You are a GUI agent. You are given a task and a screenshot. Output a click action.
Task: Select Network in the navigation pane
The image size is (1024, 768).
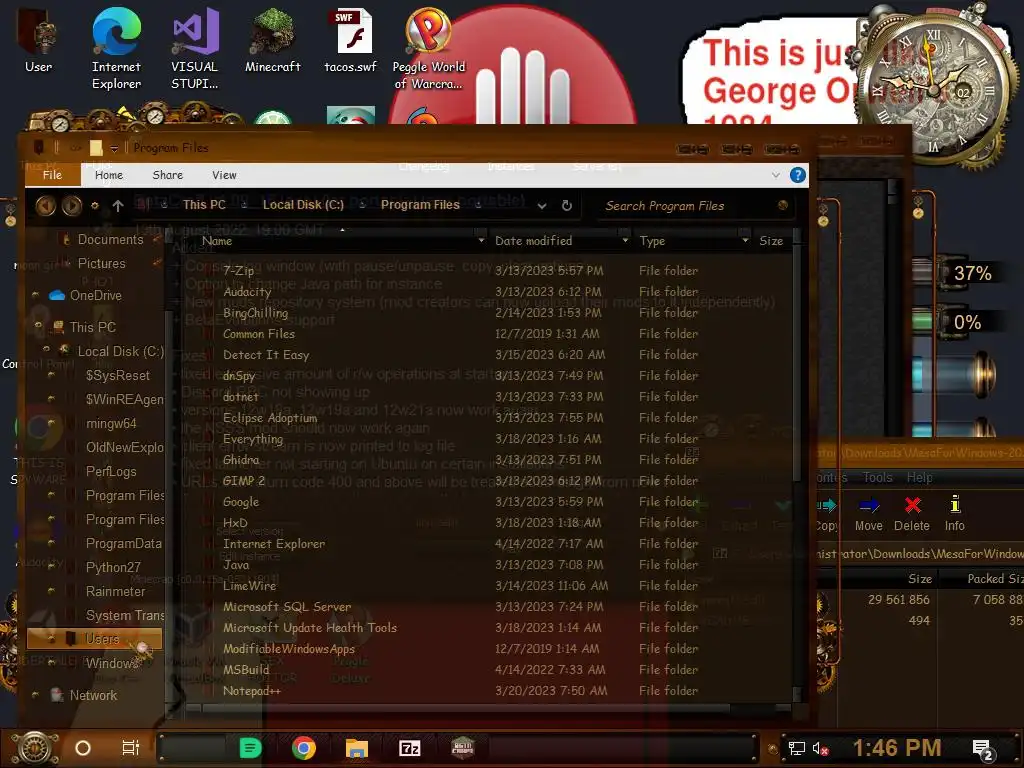coord(93,696)
